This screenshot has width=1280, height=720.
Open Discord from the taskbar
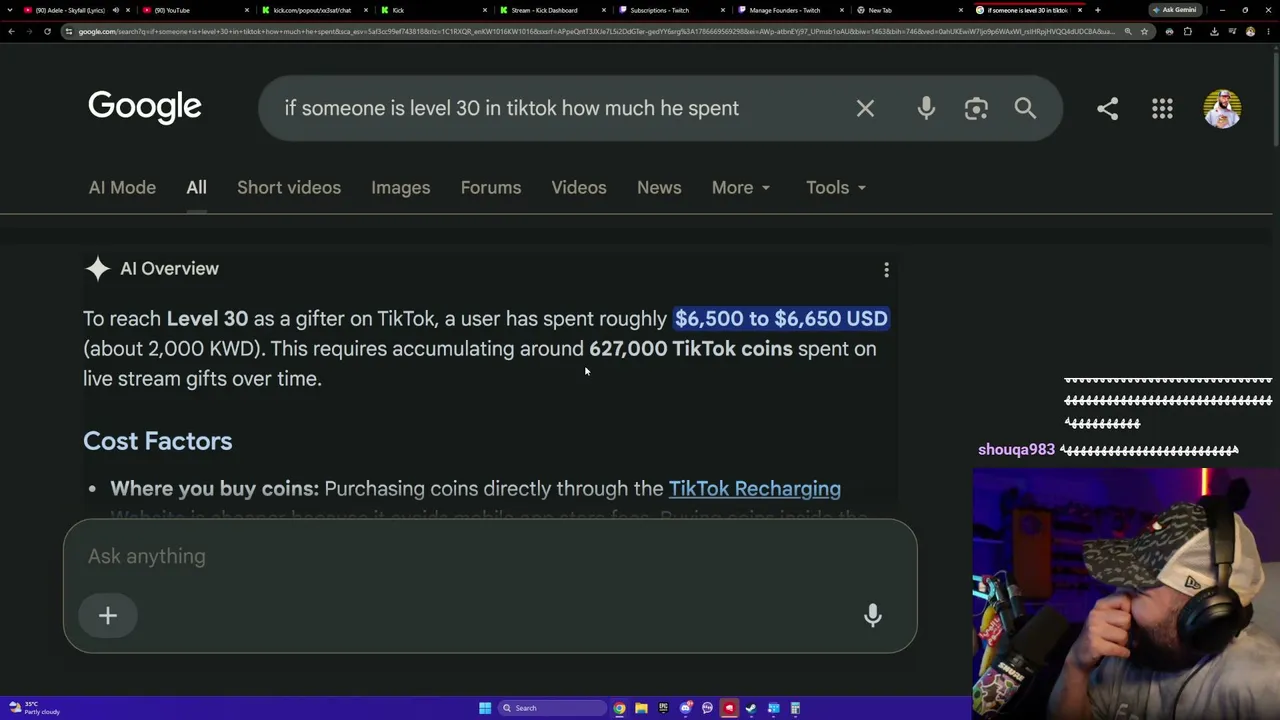pos(685,708)
